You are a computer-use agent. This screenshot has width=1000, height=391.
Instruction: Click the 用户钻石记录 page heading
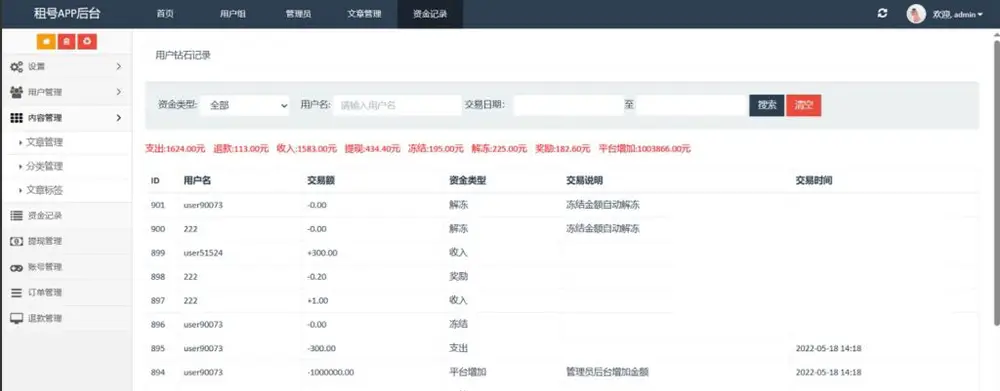[183, 55]
